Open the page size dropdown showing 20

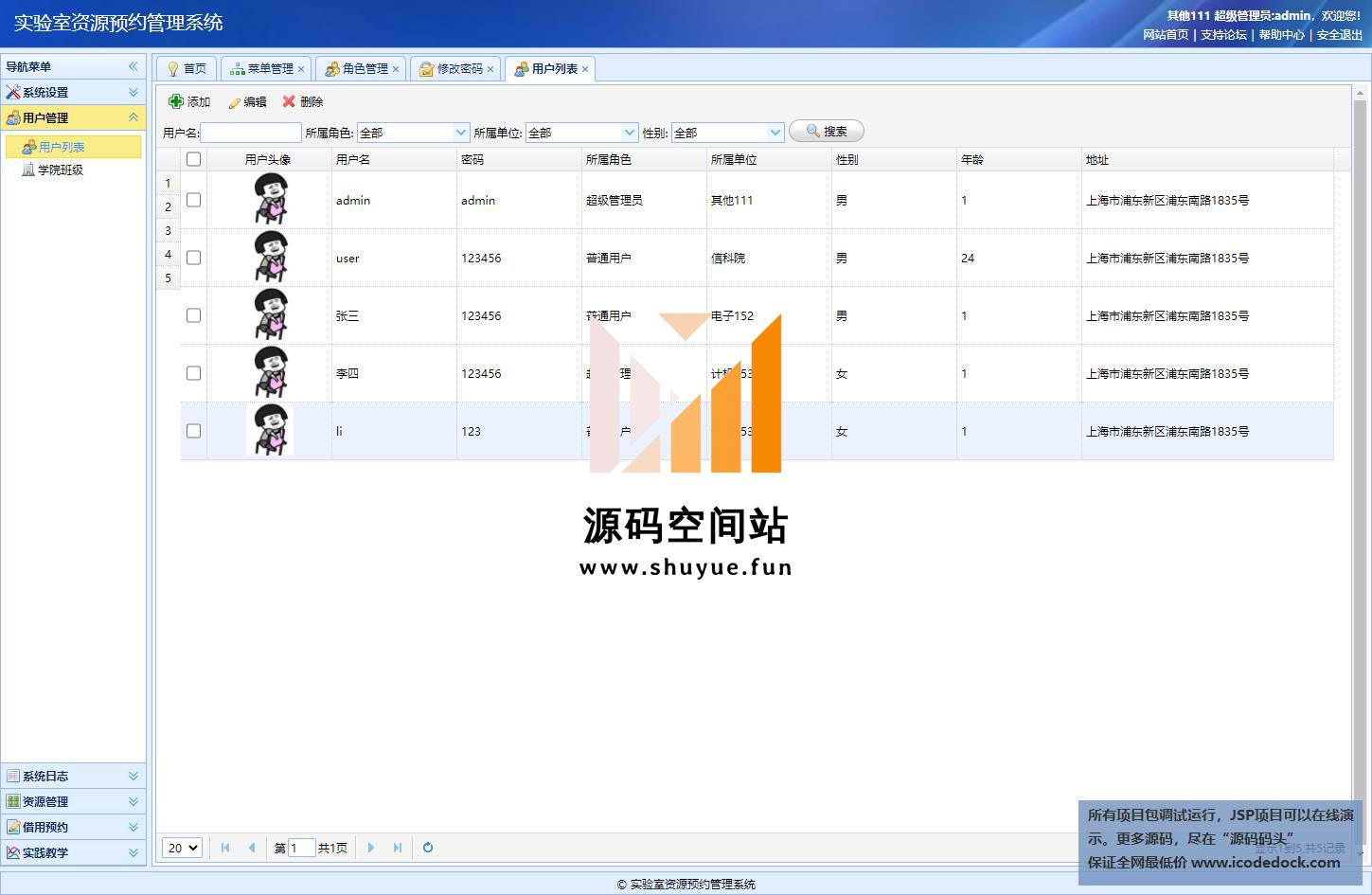[182, 848]
